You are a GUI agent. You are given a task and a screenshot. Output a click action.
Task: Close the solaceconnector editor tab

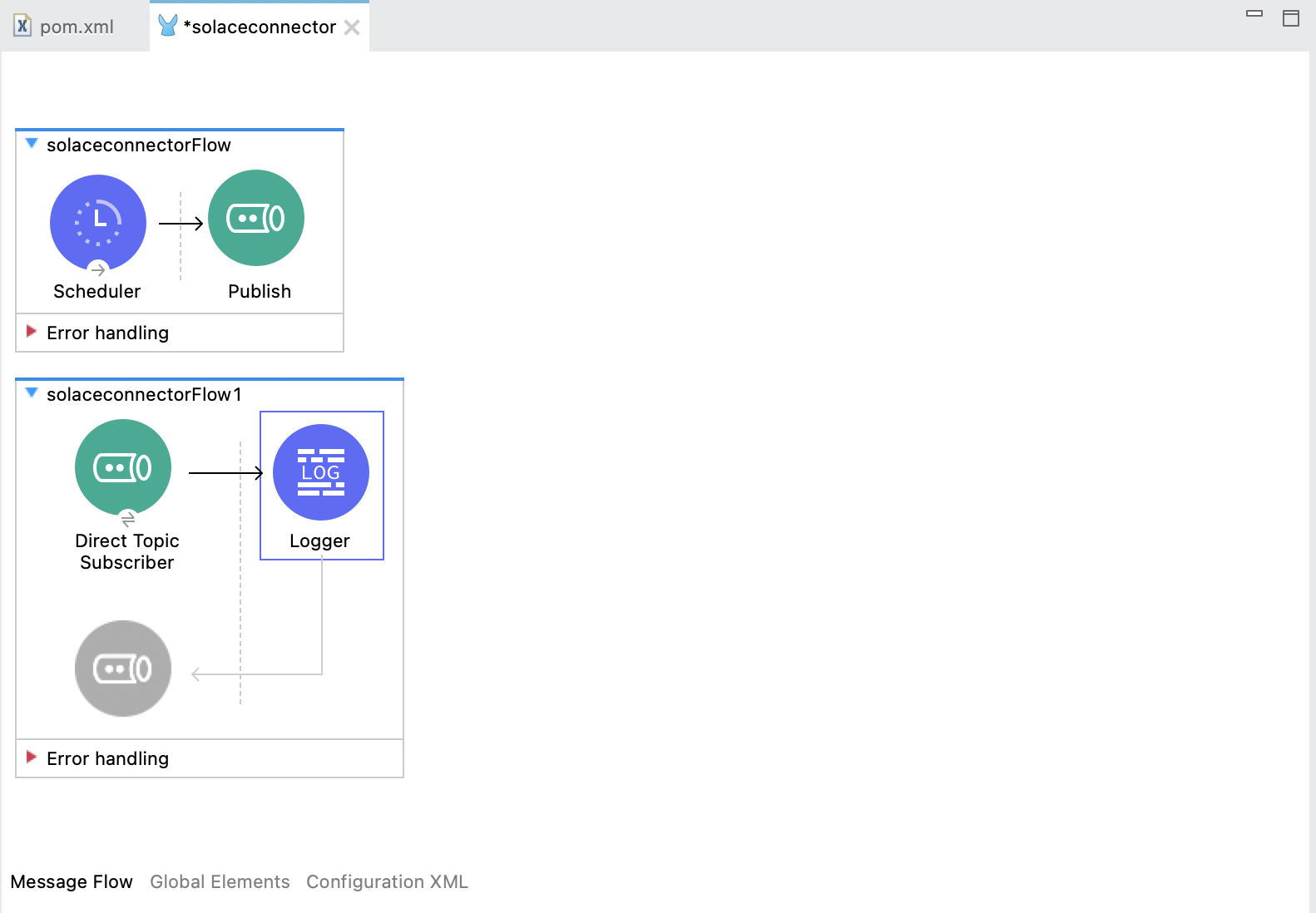point(352,27)
